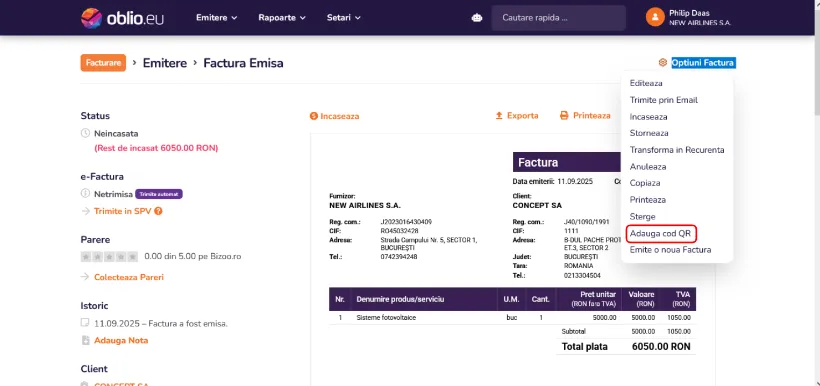The width and height of the screenshot is (820, 386).
Task: Click the user avatar icon
Action: tap(655, 17)
